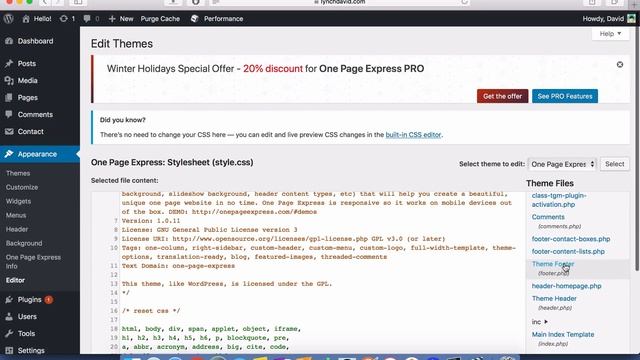Viewport: 640px width, 360px height.
Task: Open Themes submenu item
Action: coord(18,173)
